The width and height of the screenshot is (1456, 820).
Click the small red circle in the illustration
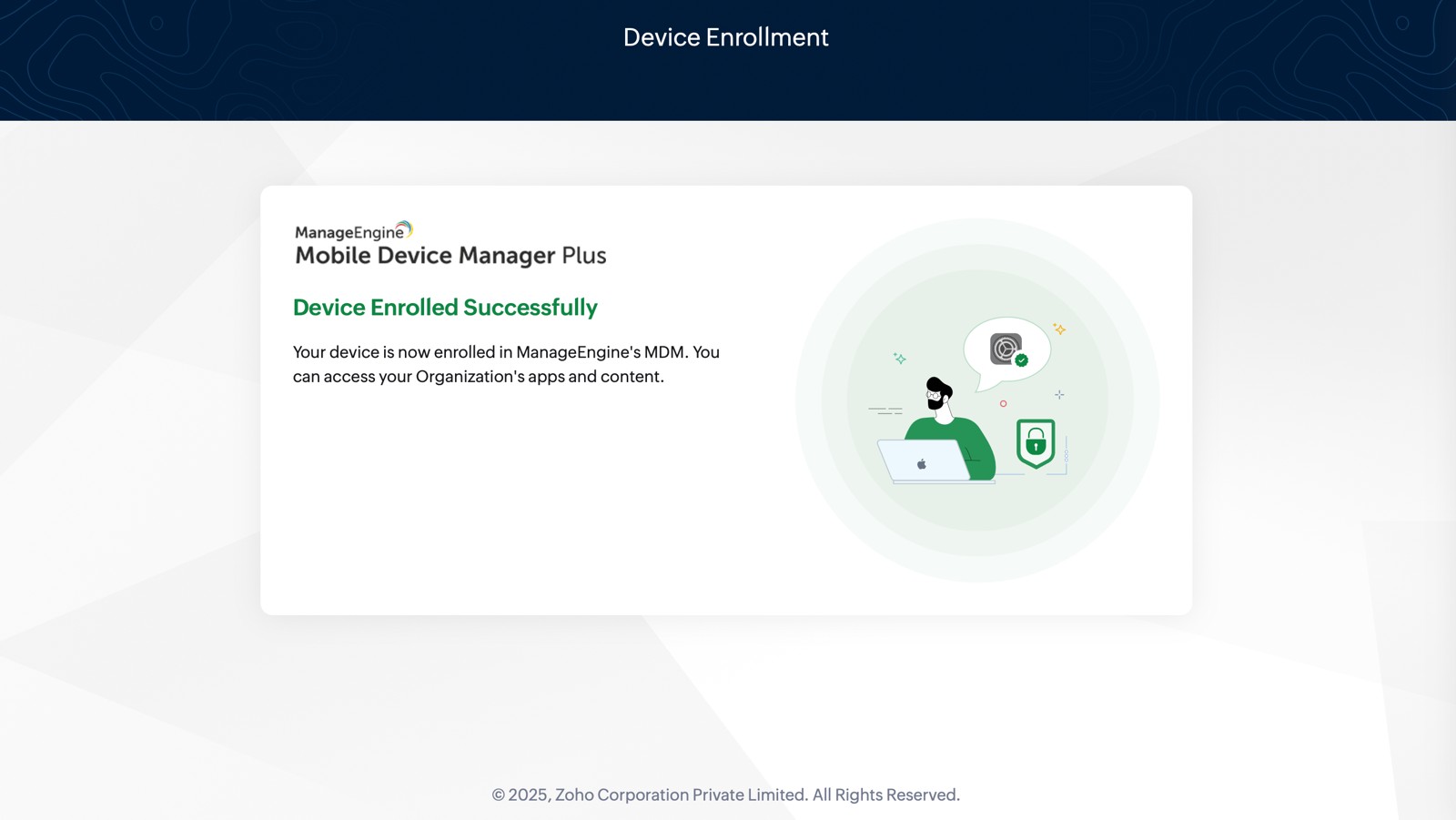[x=1004, y=404]
